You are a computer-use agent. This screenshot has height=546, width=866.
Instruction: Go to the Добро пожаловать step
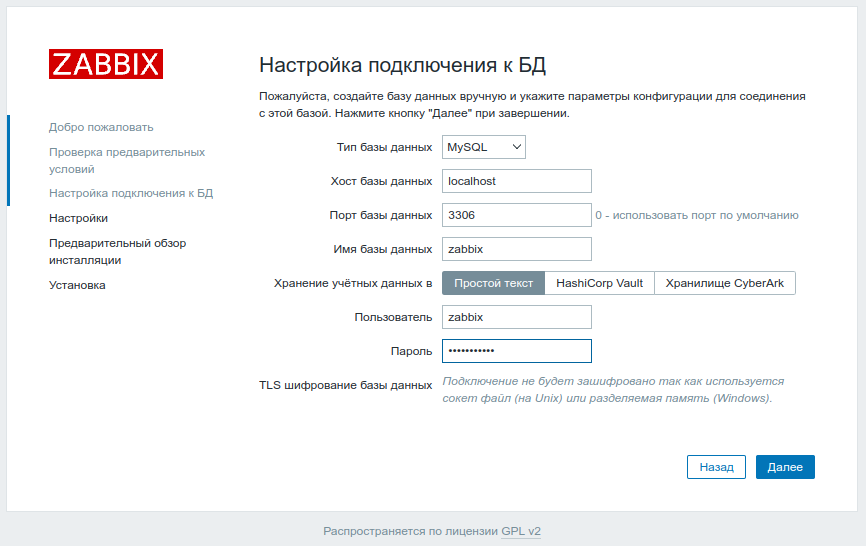(101, 127)
